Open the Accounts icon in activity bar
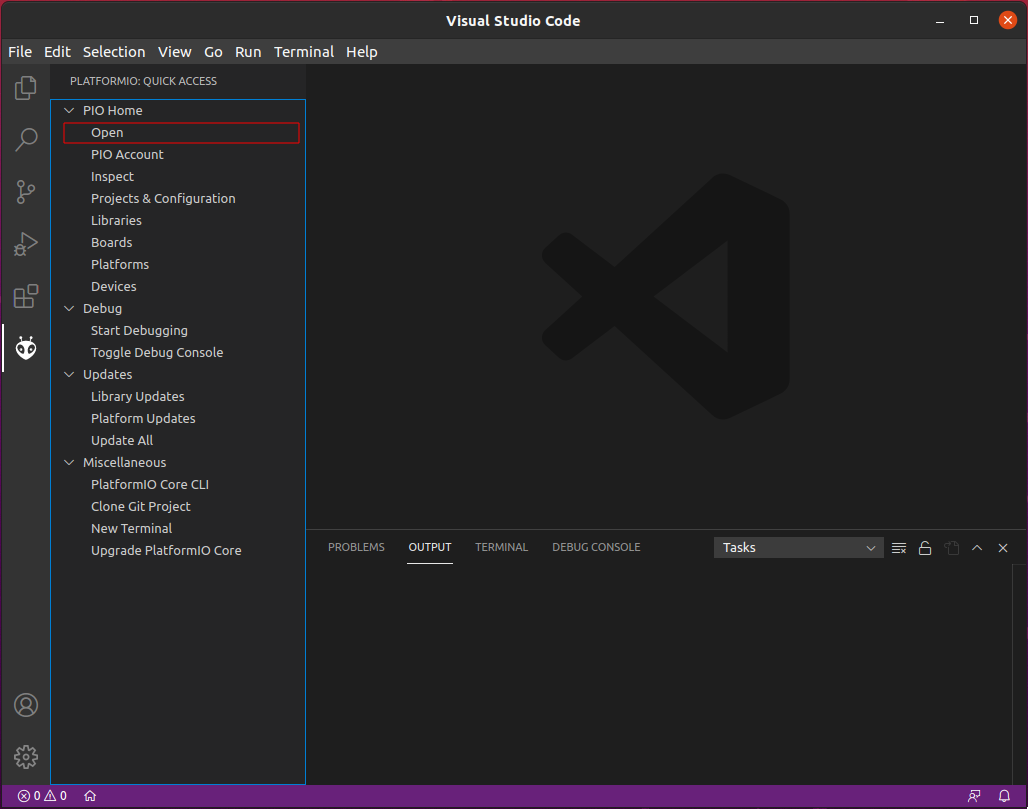The image size is (1028, 809). [x=26, y=705]
